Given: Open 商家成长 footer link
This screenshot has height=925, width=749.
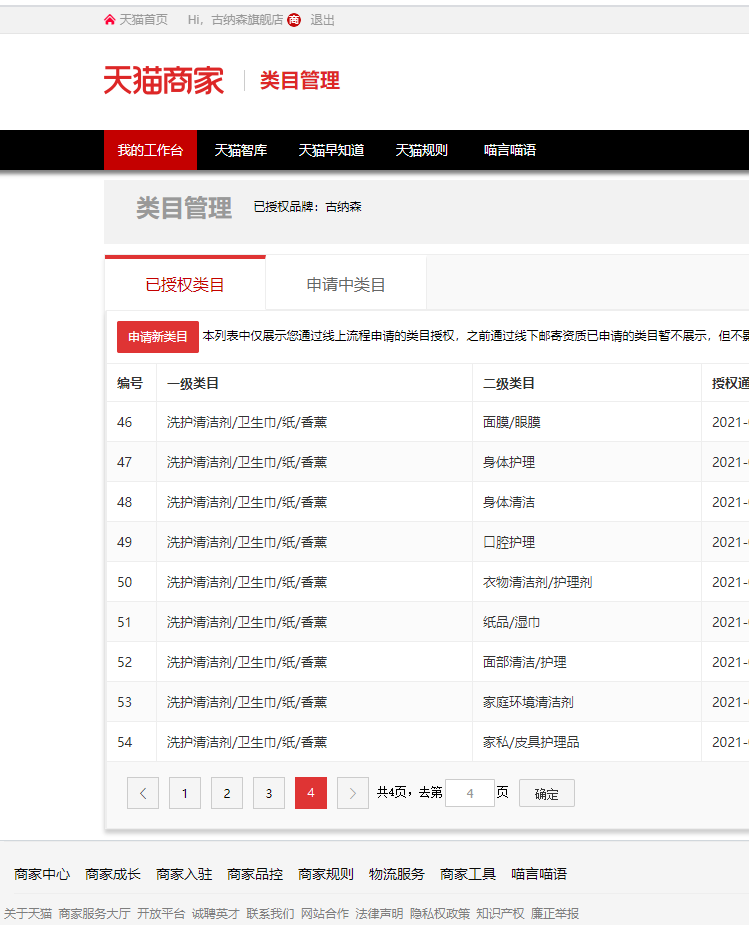Looking at the screenshot, I should point(113,874).
